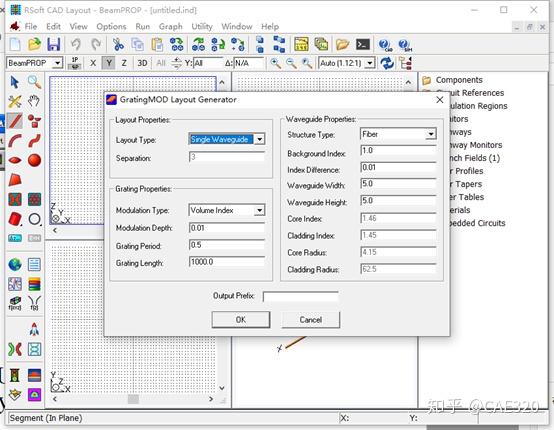Select the straight segment waveguide tool
554x430 pixels.
15,121
